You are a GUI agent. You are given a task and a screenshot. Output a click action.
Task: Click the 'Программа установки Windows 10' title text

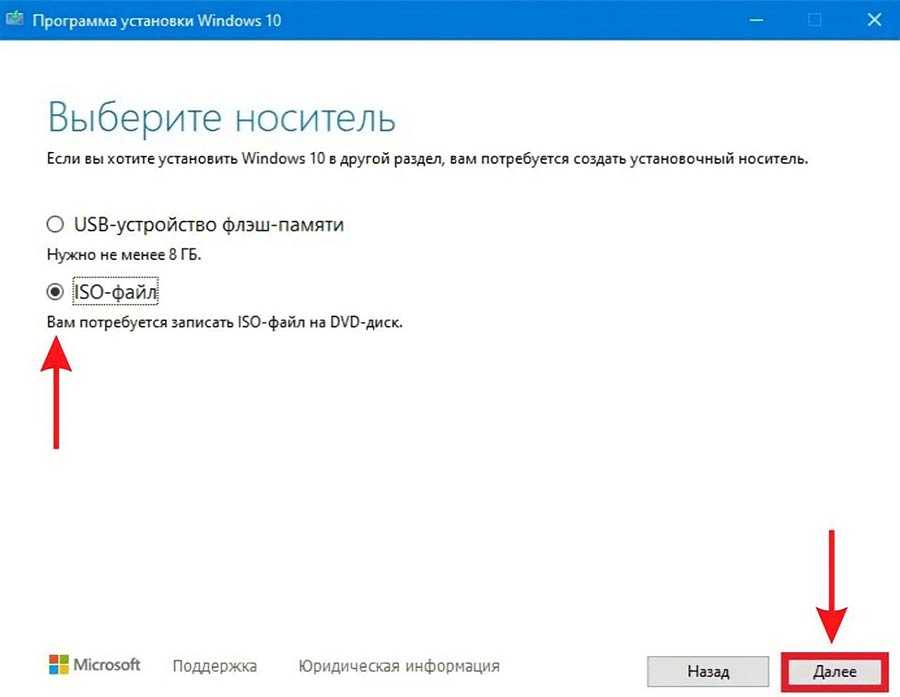(157, 21)
